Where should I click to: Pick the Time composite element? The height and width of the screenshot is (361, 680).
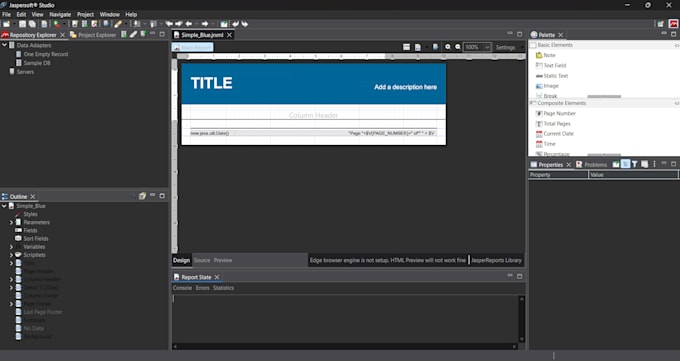tap(546, 144)
